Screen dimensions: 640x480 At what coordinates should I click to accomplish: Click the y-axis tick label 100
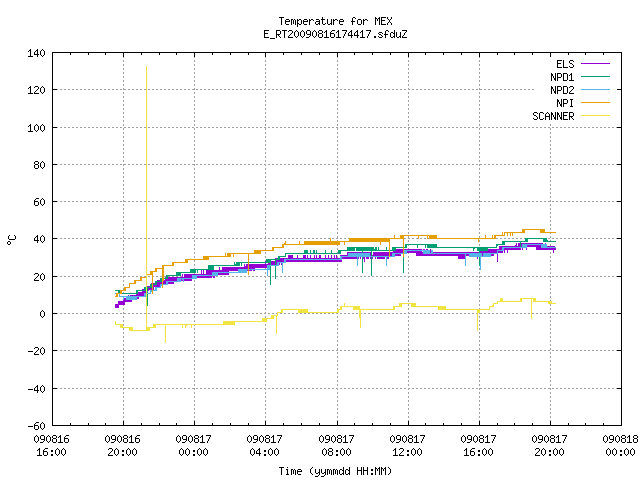36,128
